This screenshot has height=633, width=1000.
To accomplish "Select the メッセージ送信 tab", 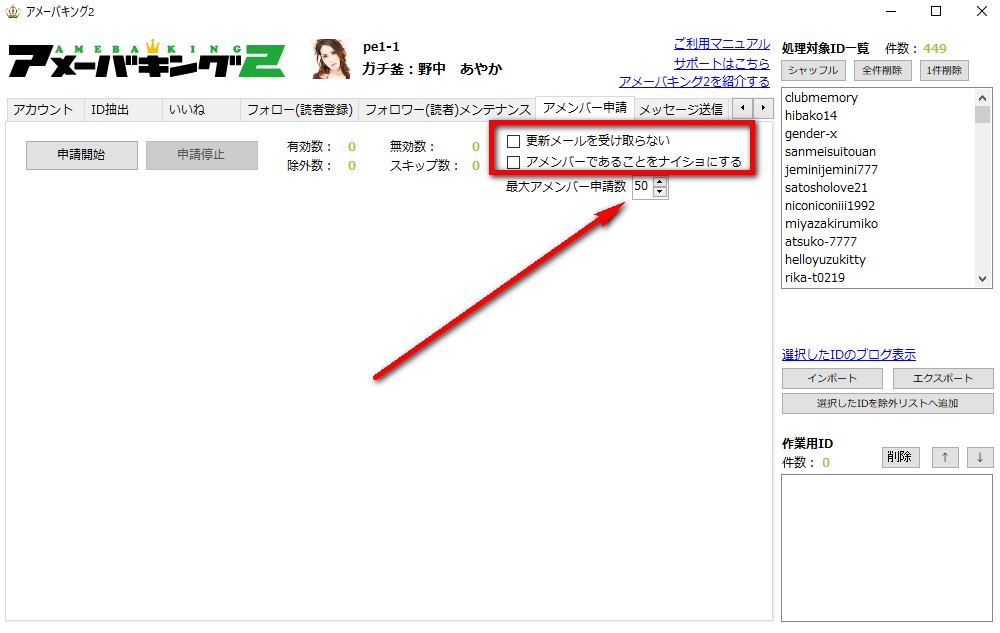I will pos(681,110).
